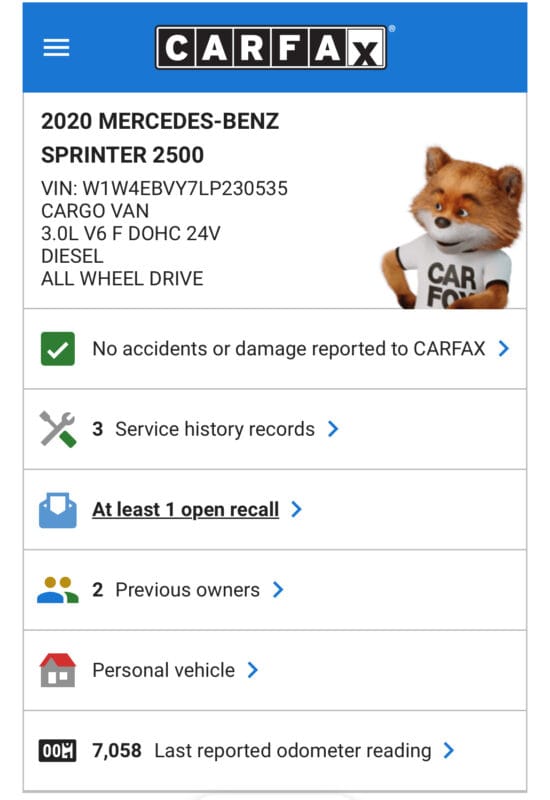Click the green checkmark accident icon

[x=58, y=349]
